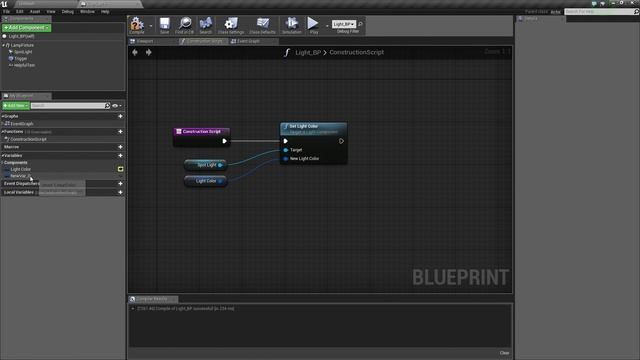Open the Edit menu
The height and width of the screenshot is (360, 640).
pos(19,11)
